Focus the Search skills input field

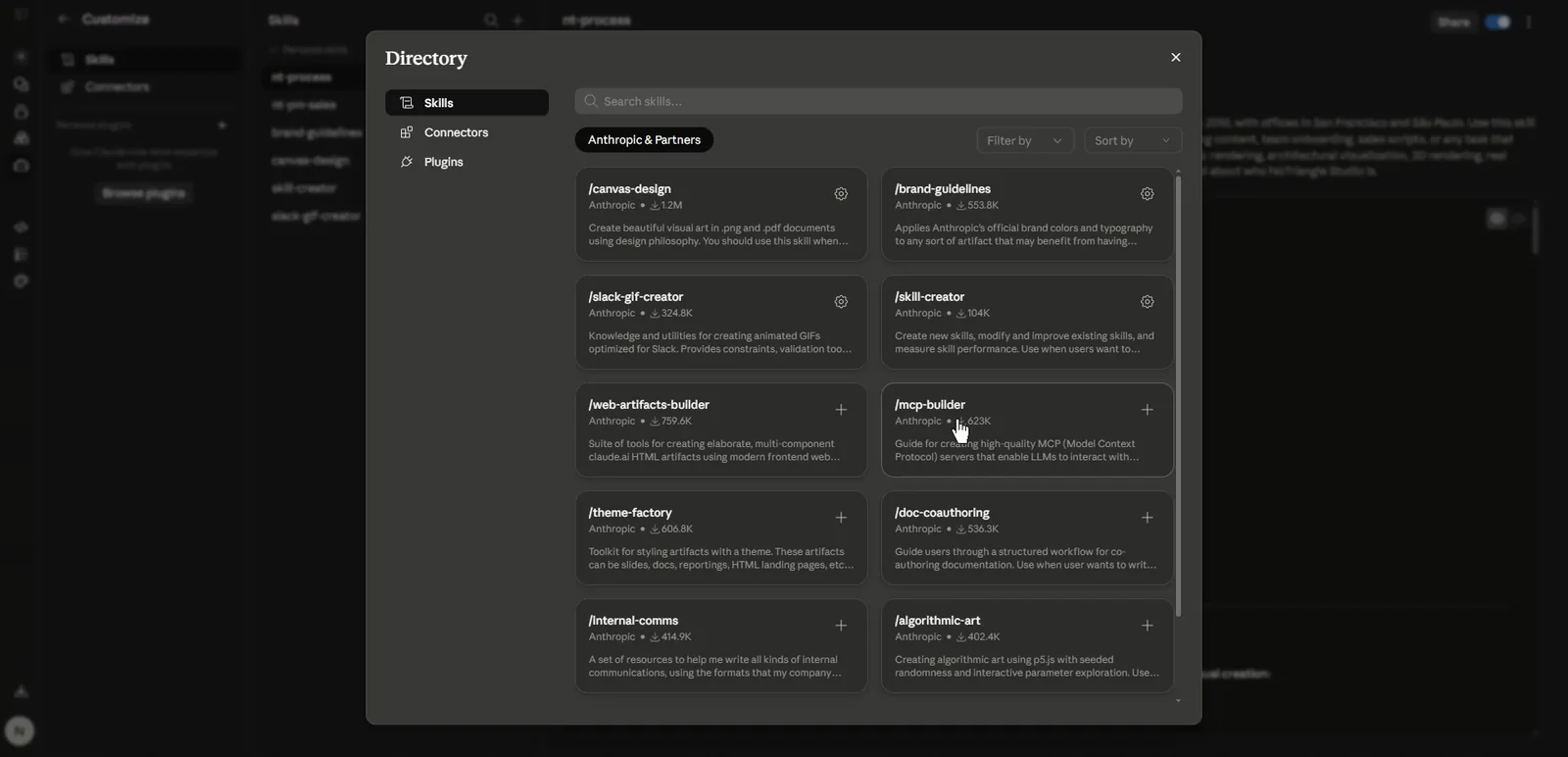click(878, 101)
